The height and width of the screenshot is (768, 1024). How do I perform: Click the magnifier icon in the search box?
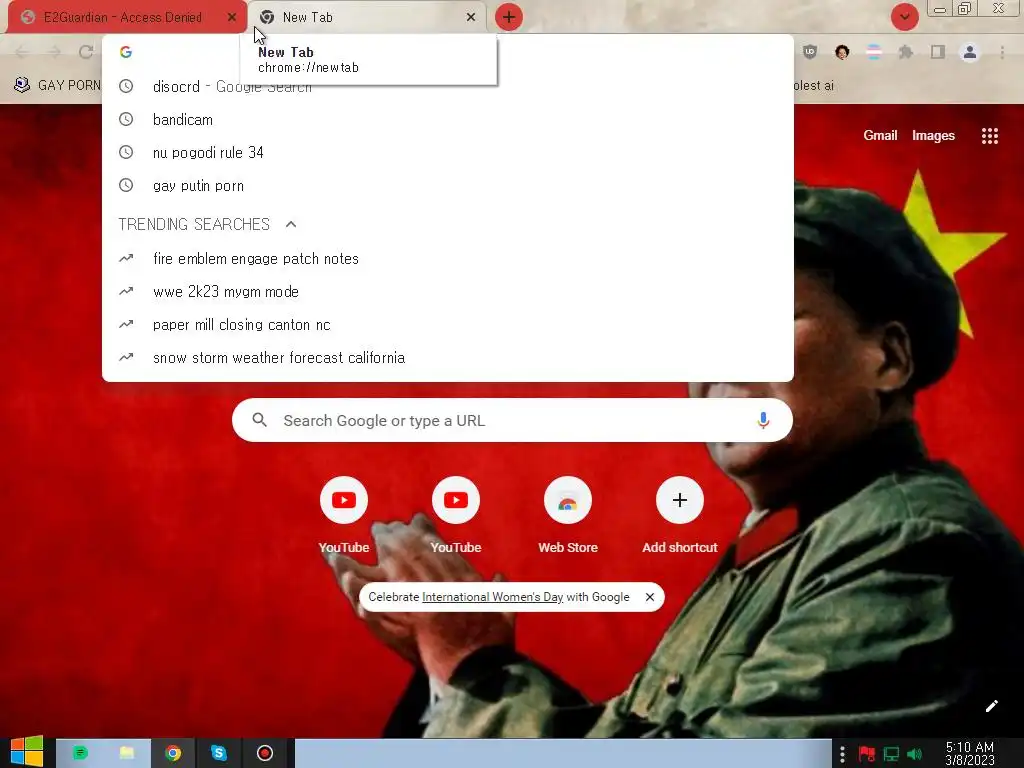point(260,420)
